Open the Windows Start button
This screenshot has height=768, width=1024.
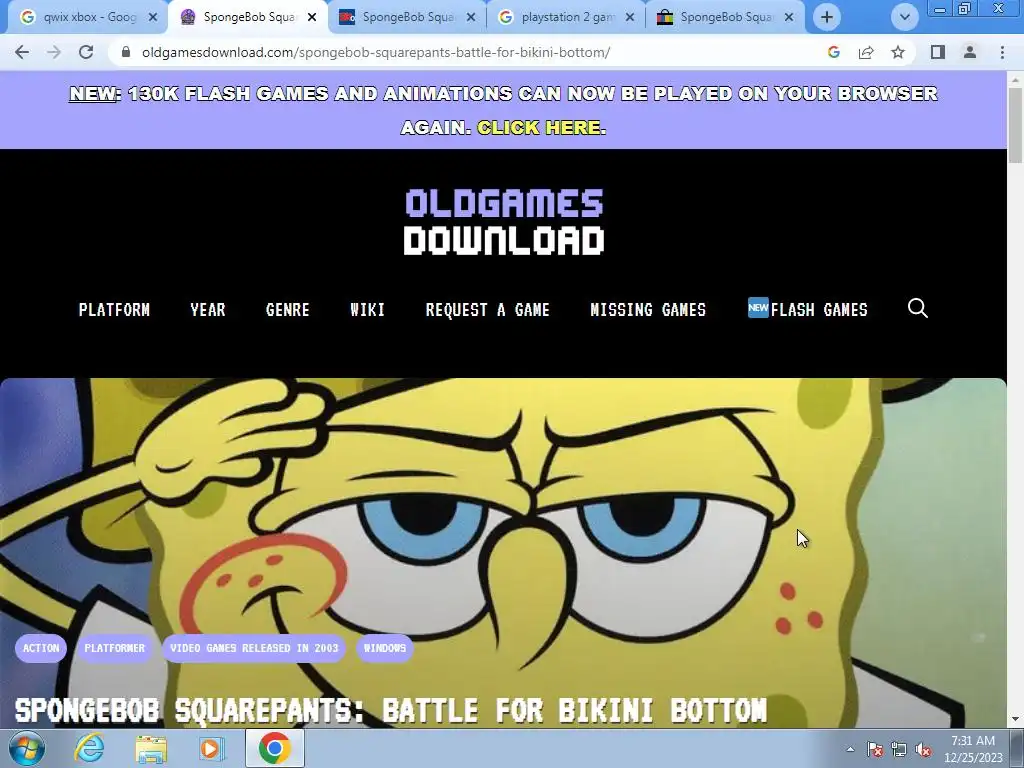pyautogui.click(x=26, y=748)
